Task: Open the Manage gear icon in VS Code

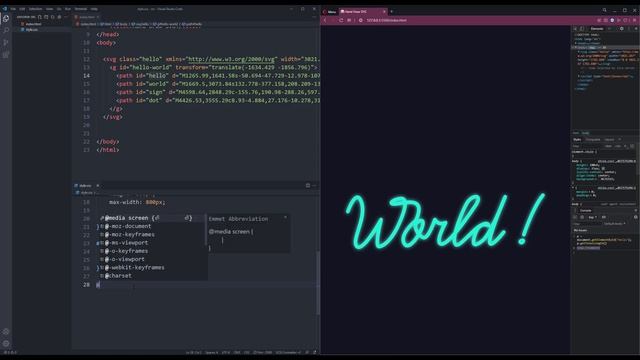Action: point(6,344)
